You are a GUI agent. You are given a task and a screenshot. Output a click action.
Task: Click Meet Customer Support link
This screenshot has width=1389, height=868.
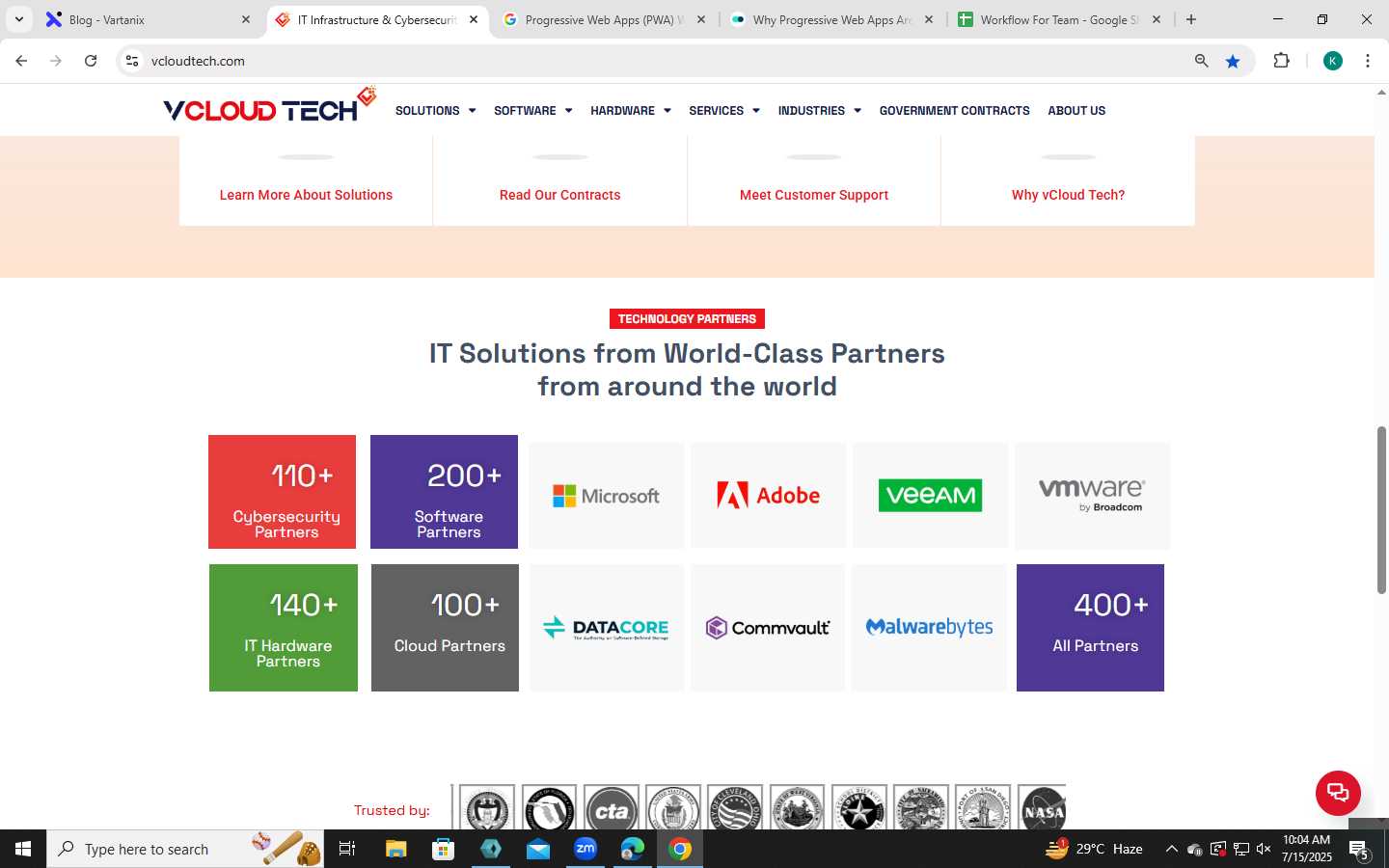pyautogui.click(x=814, y=195)
